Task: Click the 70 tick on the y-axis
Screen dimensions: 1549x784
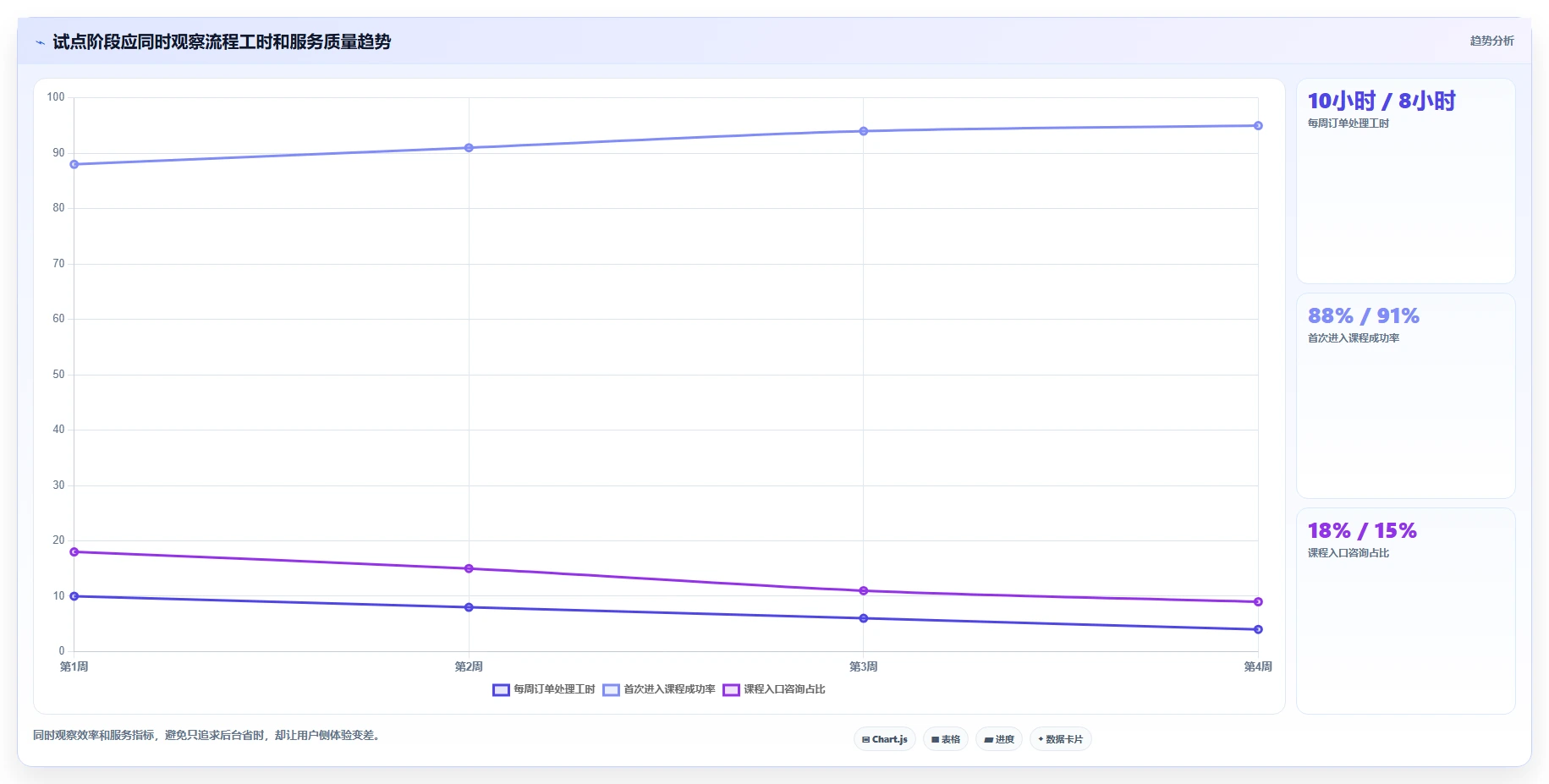Action: point(58,264)
